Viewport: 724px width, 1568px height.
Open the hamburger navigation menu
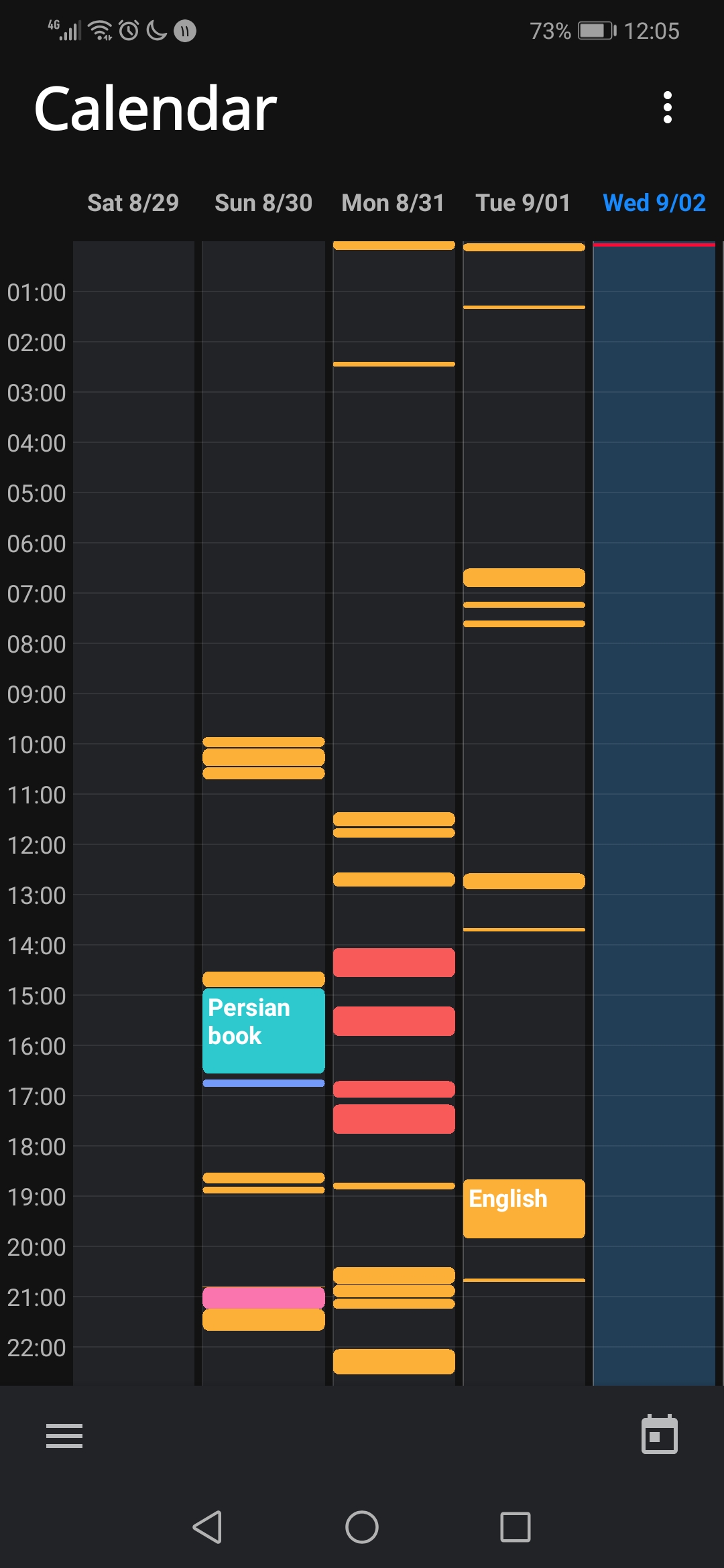(64, 1435)
